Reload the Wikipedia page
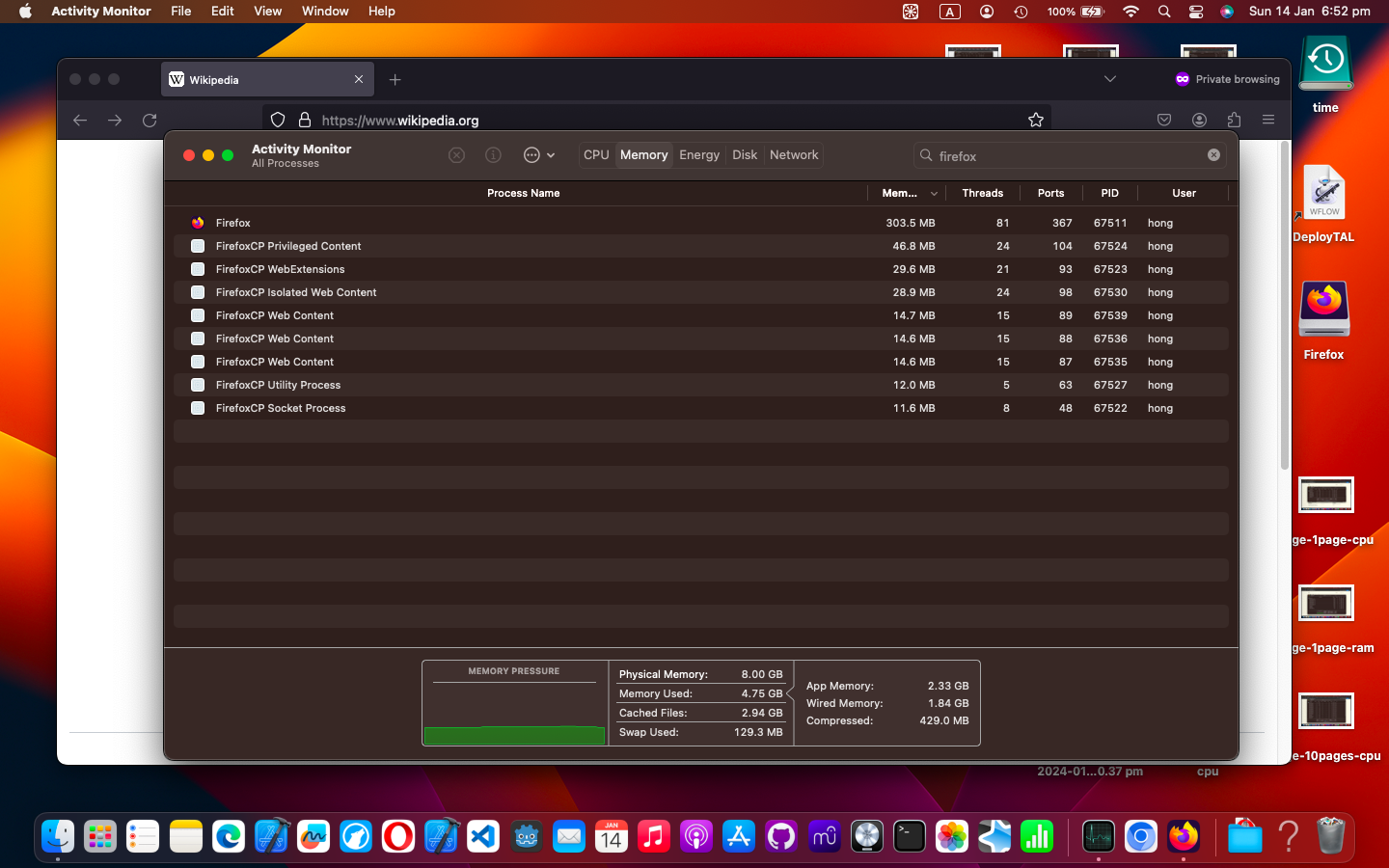Viewport: 1389px width, 868px height. (150, 120)
